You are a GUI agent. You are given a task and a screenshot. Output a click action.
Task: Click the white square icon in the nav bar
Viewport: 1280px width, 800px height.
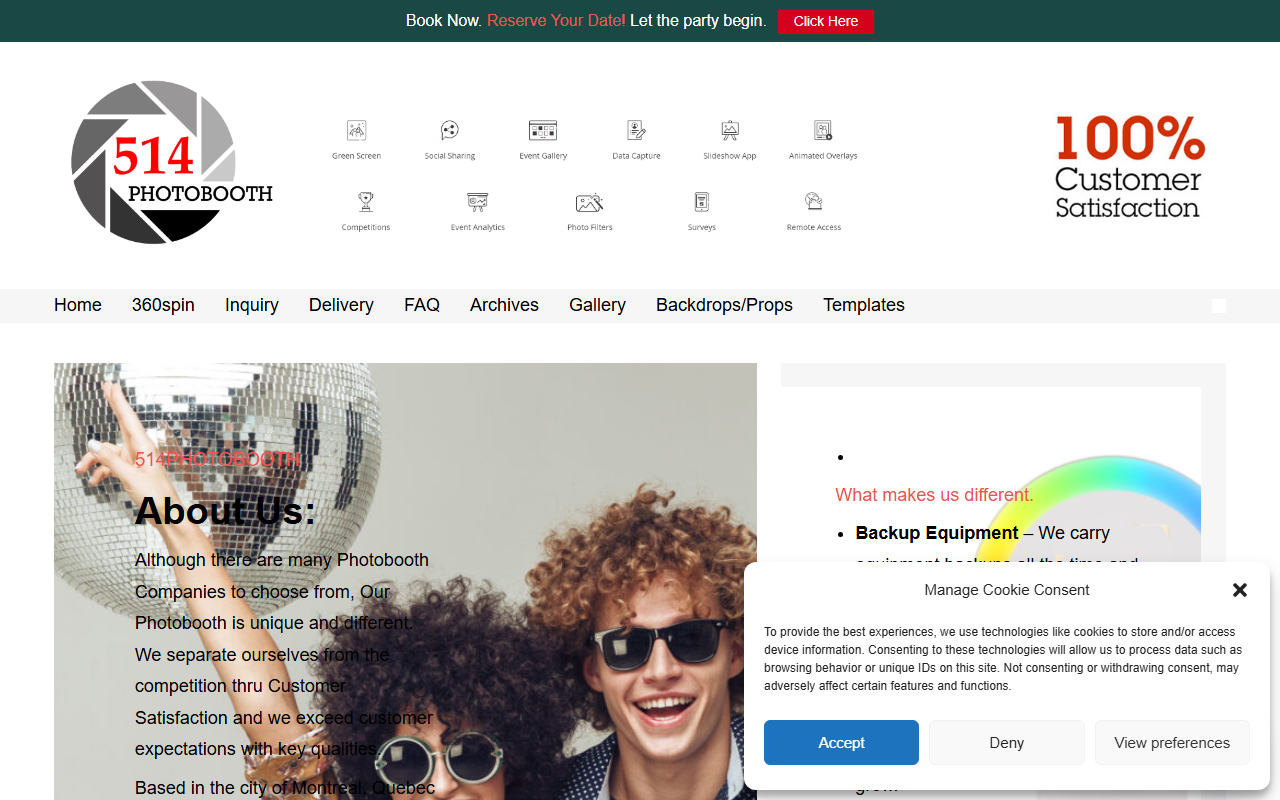(1219, 306)
